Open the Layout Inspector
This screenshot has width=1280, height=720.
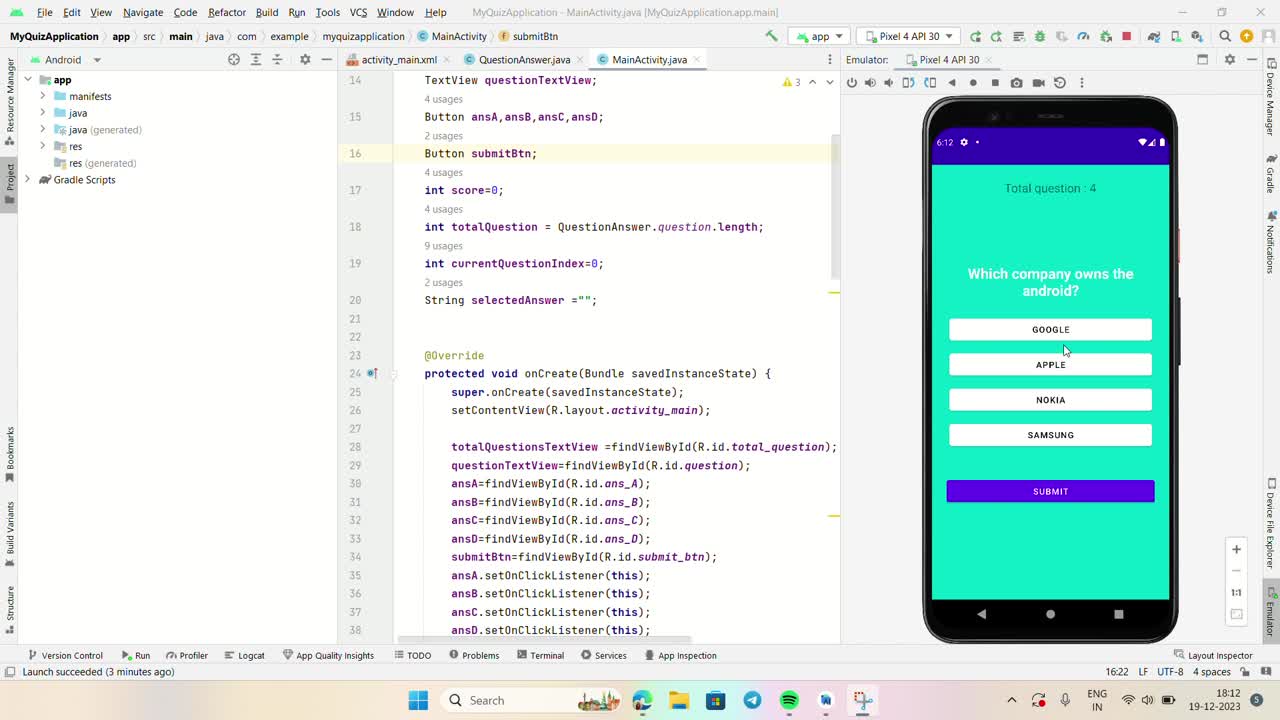(x=1213, y=656)
